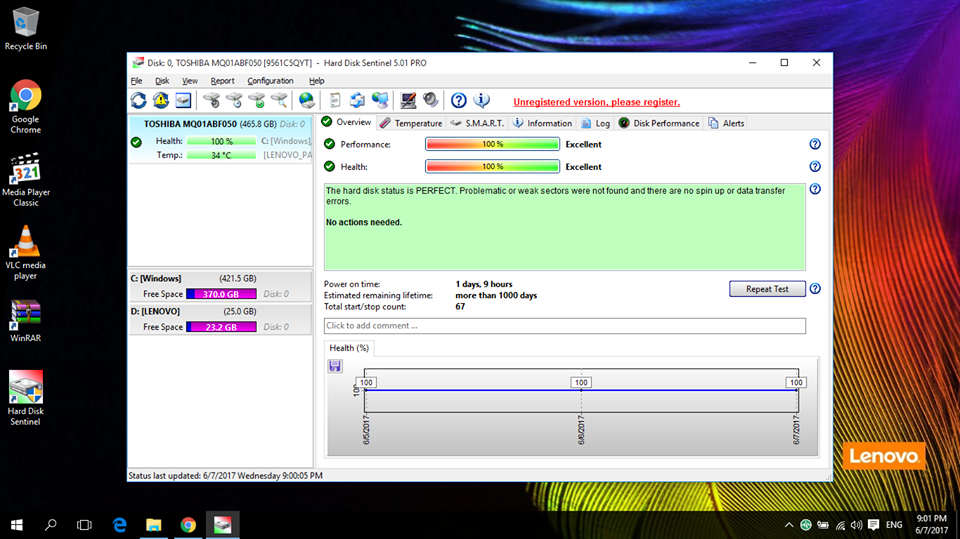Click help icon next to Repeat Test
The height and width of the screenshot is (539, 960).
tap(815, 289)
